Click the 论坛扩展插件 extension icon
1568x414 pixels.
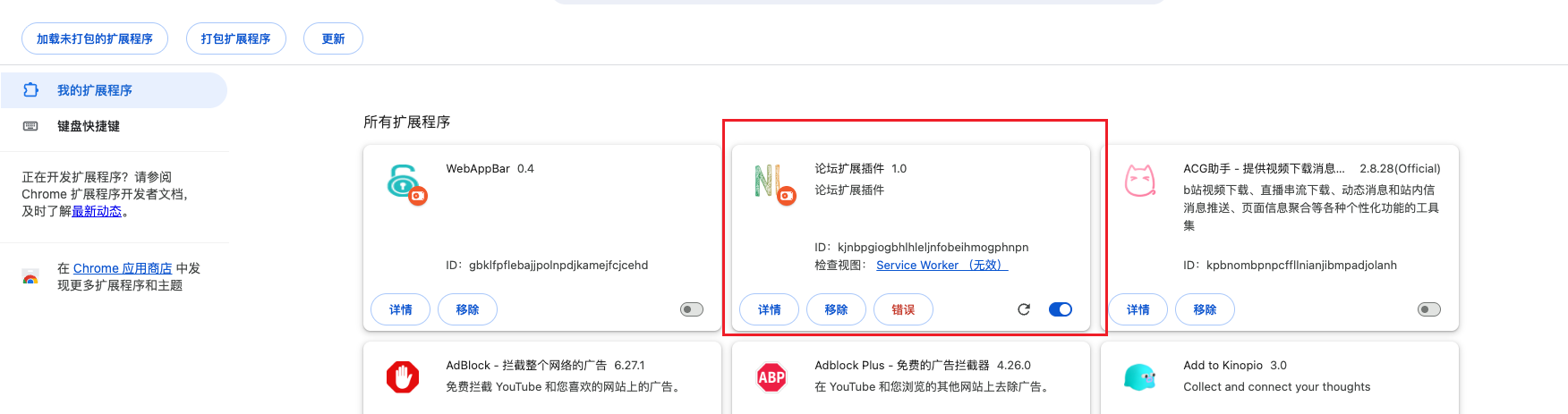click(x=771, y=182)
